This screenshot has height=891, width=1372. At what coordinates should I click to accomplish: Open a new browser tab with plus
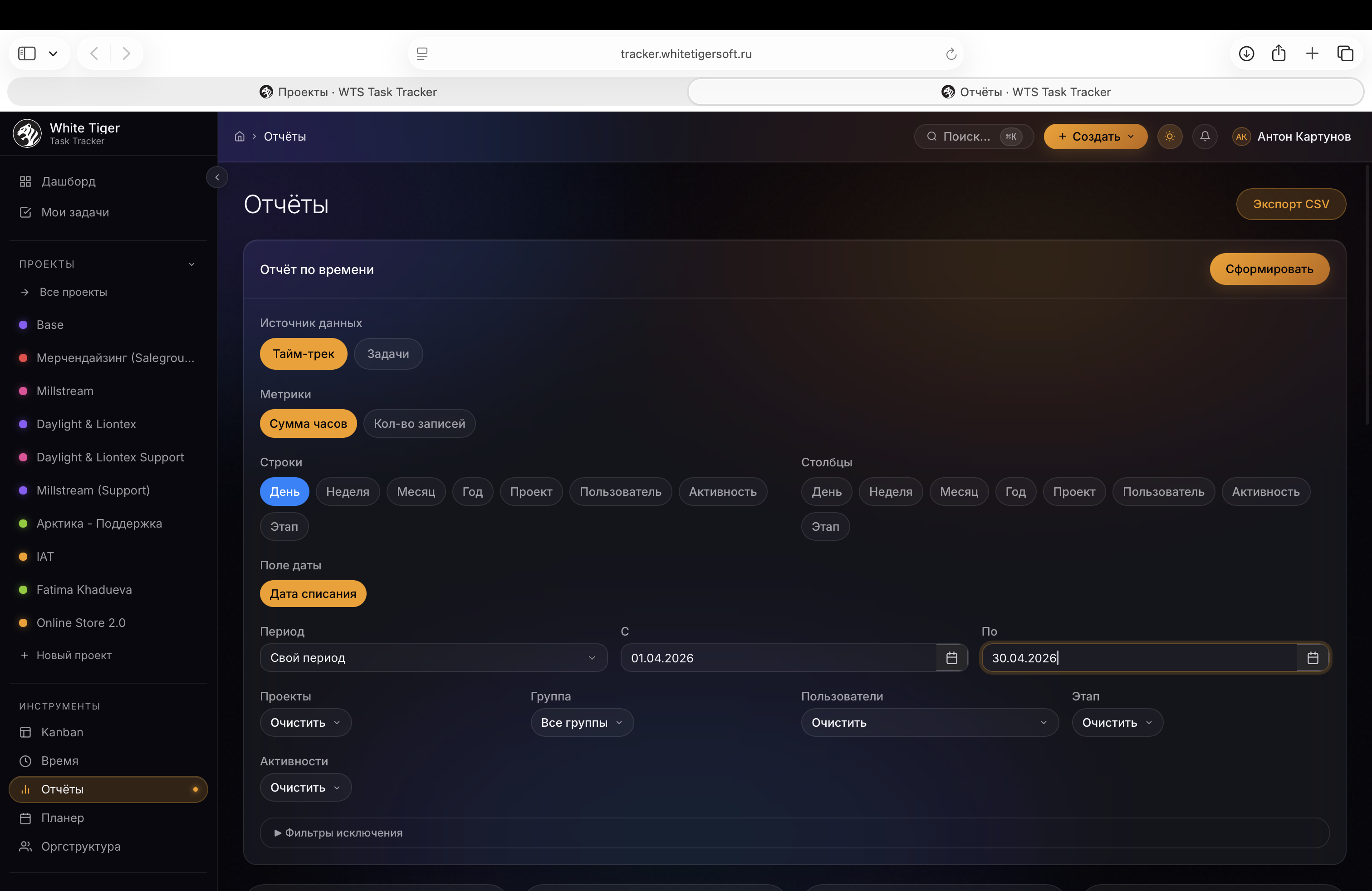point(1312,54)
